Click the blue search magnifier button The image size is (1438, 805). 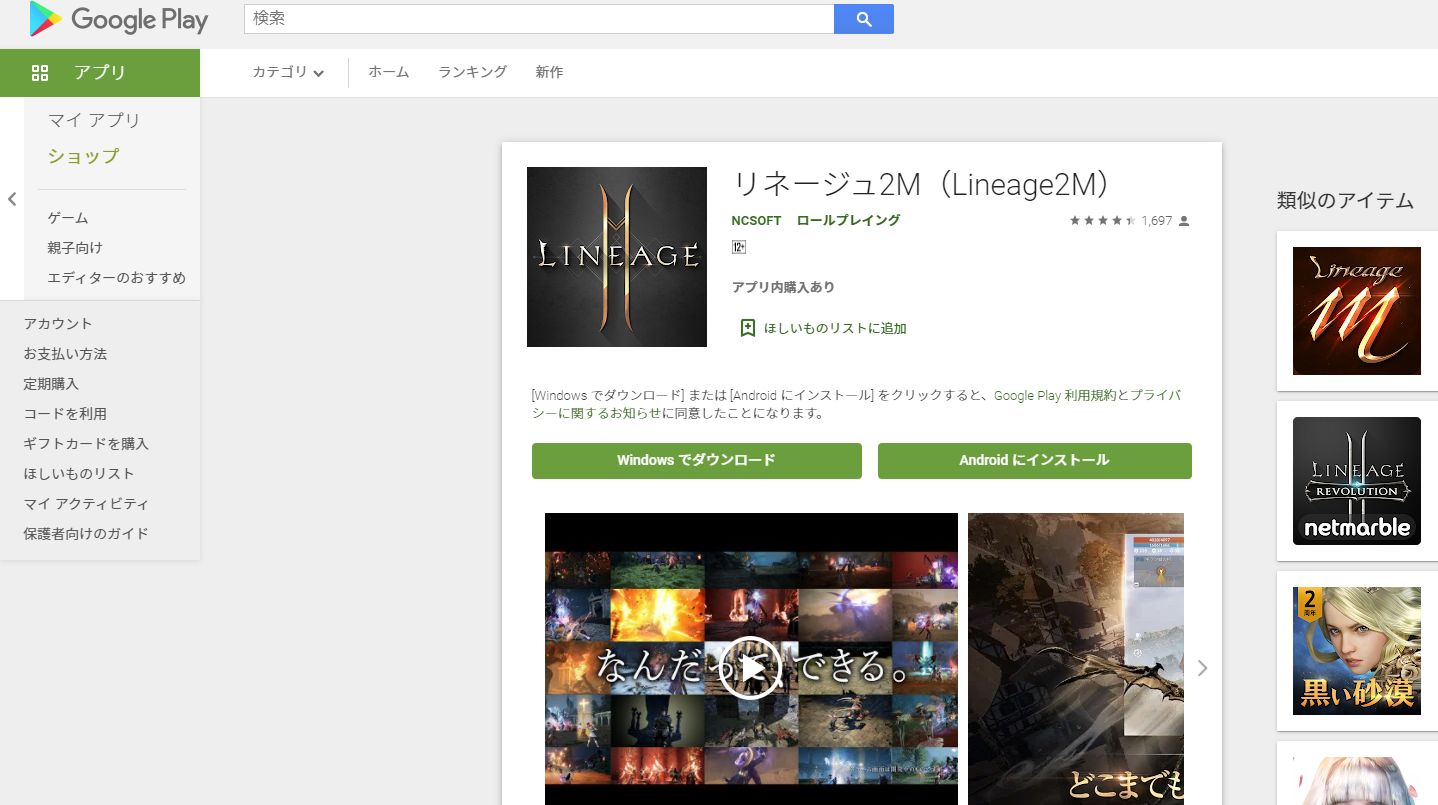pos(864,19)
